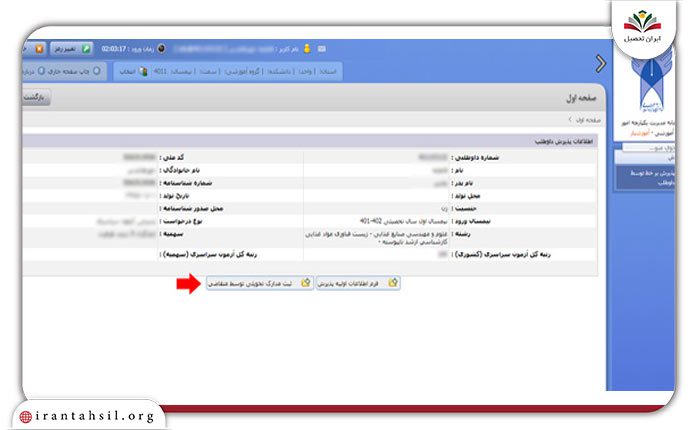Click the زمان ورود 02:03:17 timer text

[x=128, y=49]
